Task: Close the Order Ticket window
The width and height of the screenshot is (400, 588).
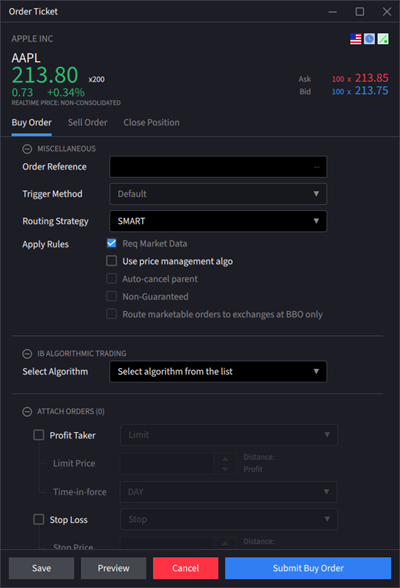Action: (x=387, y=12)
